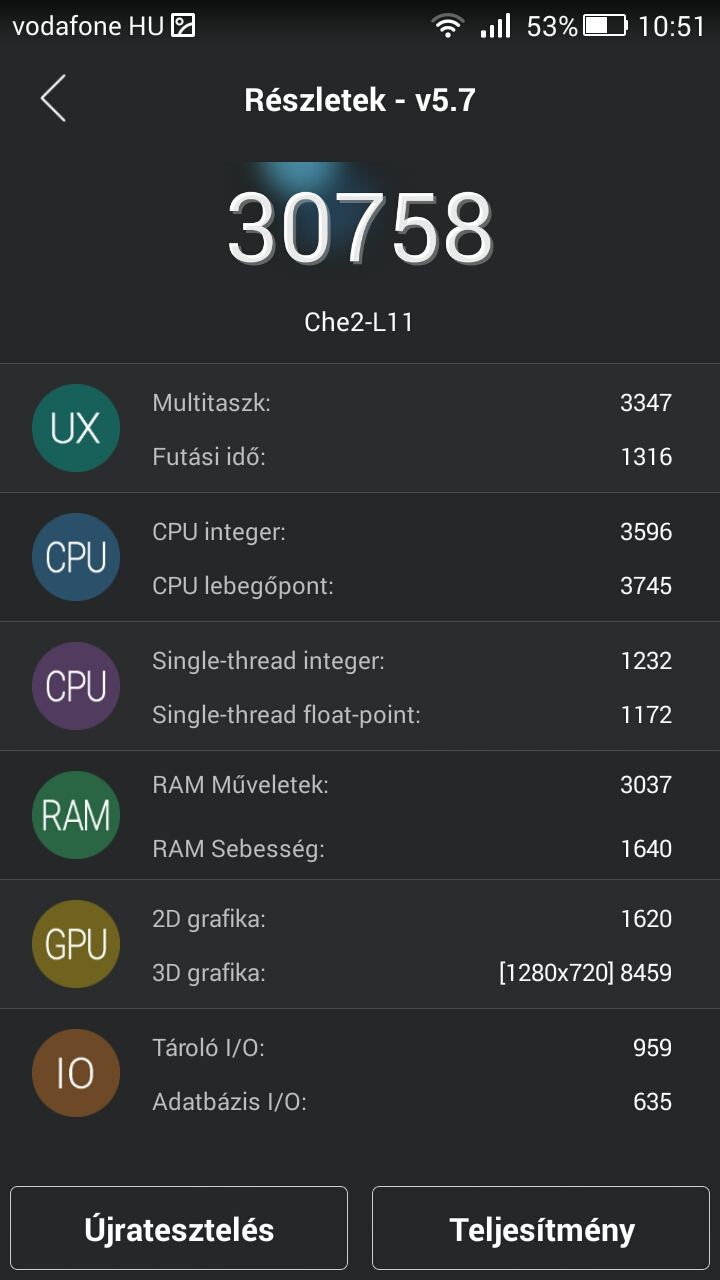Tap the blue CPU category icon
This screenshot has width=720, height=1280.
click(76, 558)
